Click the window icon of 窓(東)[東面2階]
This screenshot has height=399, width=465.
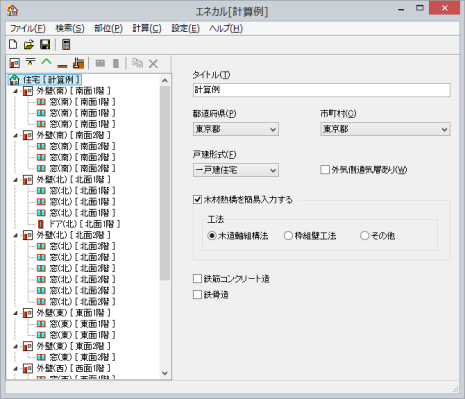41,357
